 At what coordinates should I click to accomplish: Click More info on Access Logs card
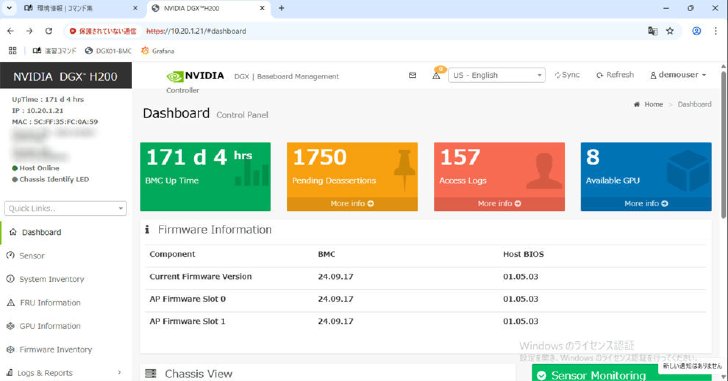coord(499,203)
